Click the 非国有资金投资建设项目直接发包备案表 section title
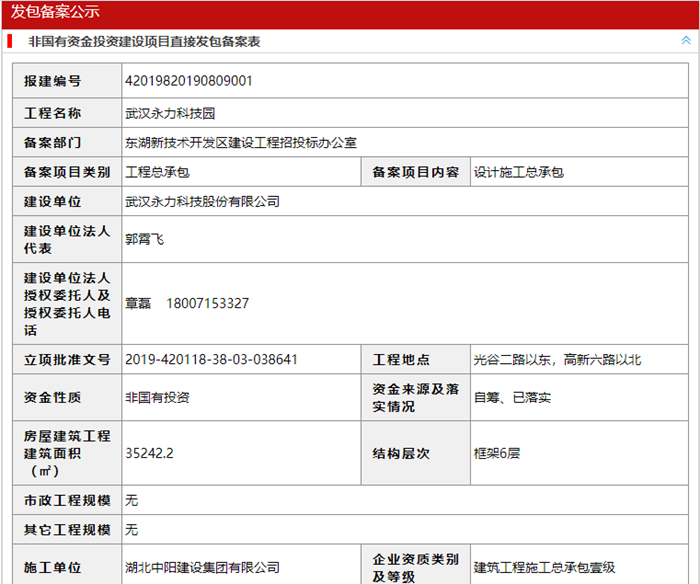The image size is (700, 584). coord(145,42)
